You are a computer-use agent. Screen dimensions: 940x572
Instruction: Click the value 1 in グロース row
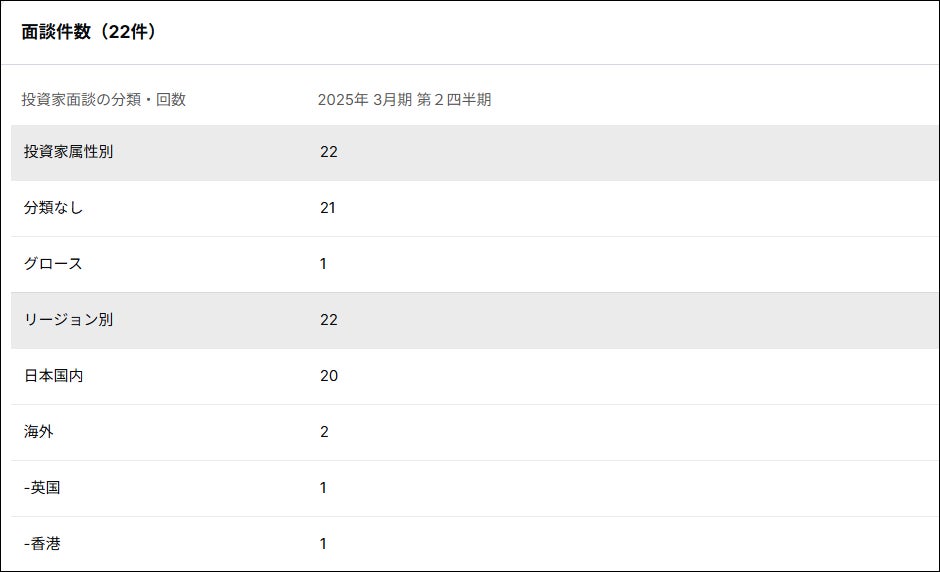tap(324, 264)
